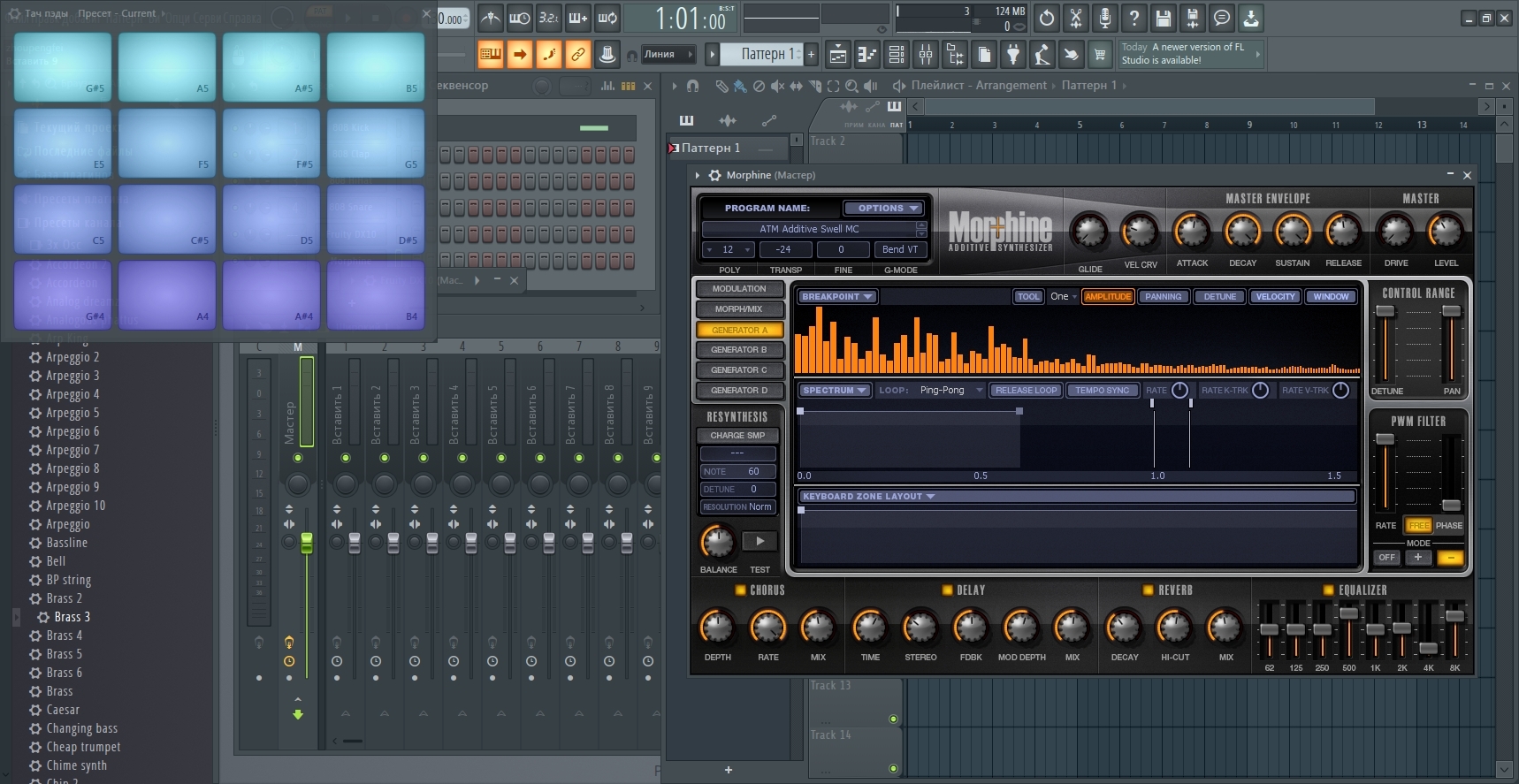Select the Playlist pencil draw tool
Image resolution: width=1519 pixels, height=784 pixels.
721,86
